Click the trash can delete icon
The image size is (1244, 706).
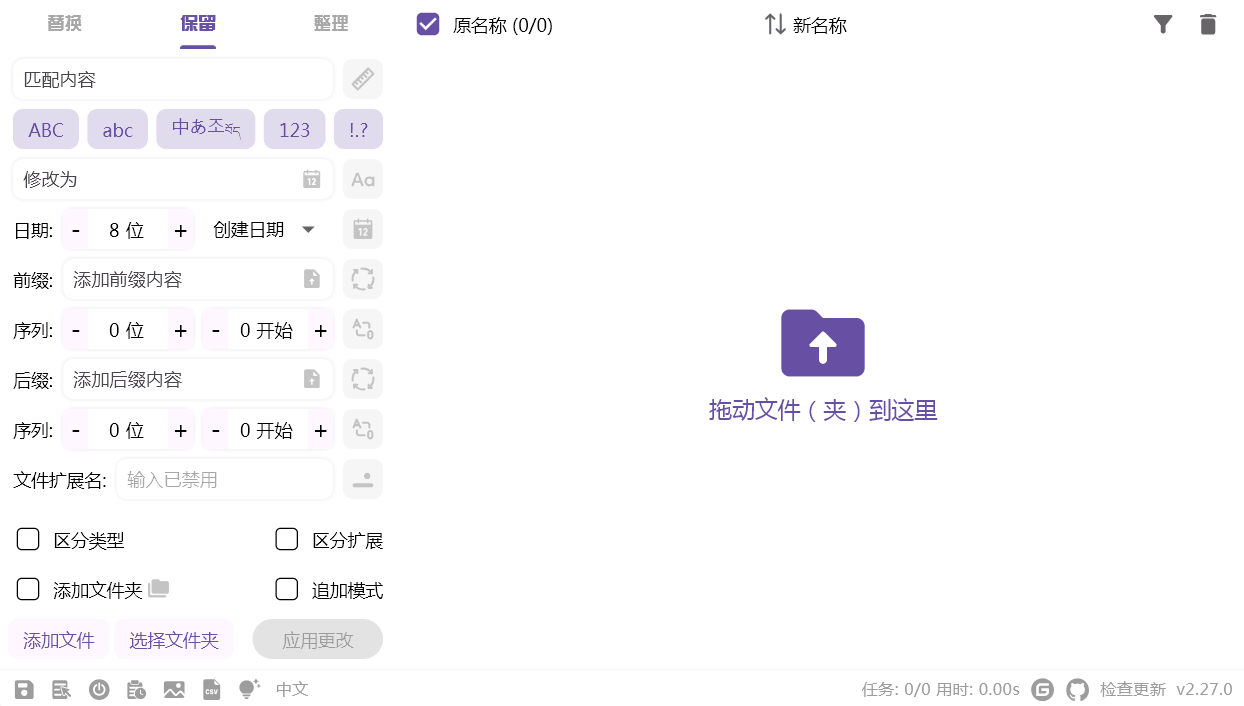(1208, 25)
